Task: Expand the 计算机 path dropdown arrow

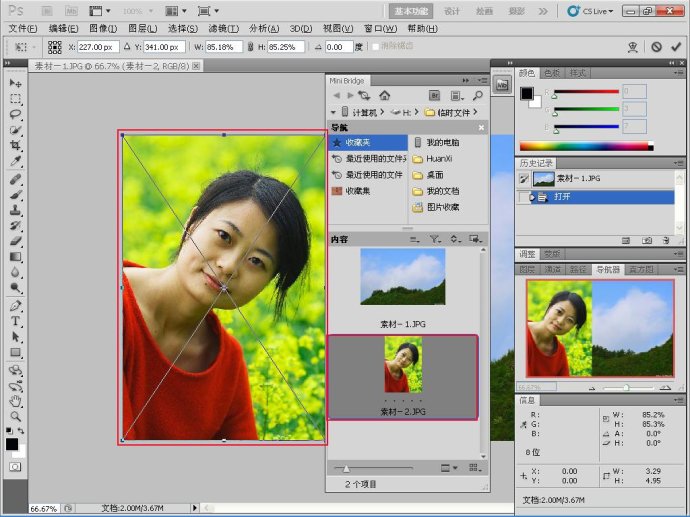Action: 383,112
